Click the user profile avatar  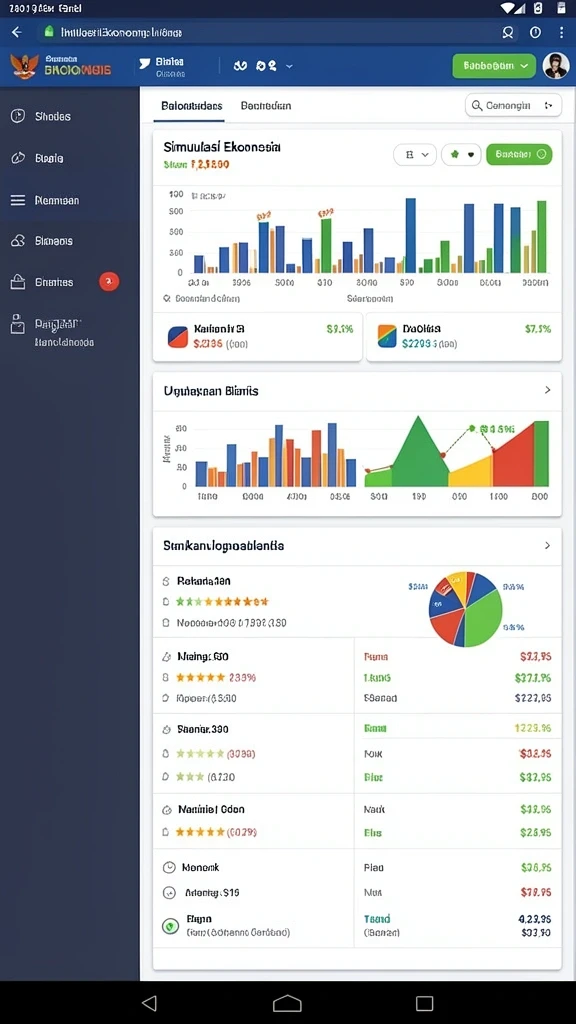click(556, 65)
